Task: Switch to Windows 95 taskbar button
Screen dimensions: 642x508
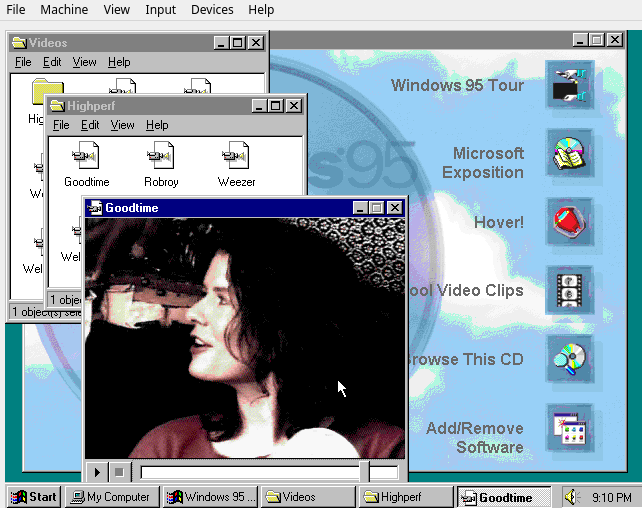Action: 210,497
